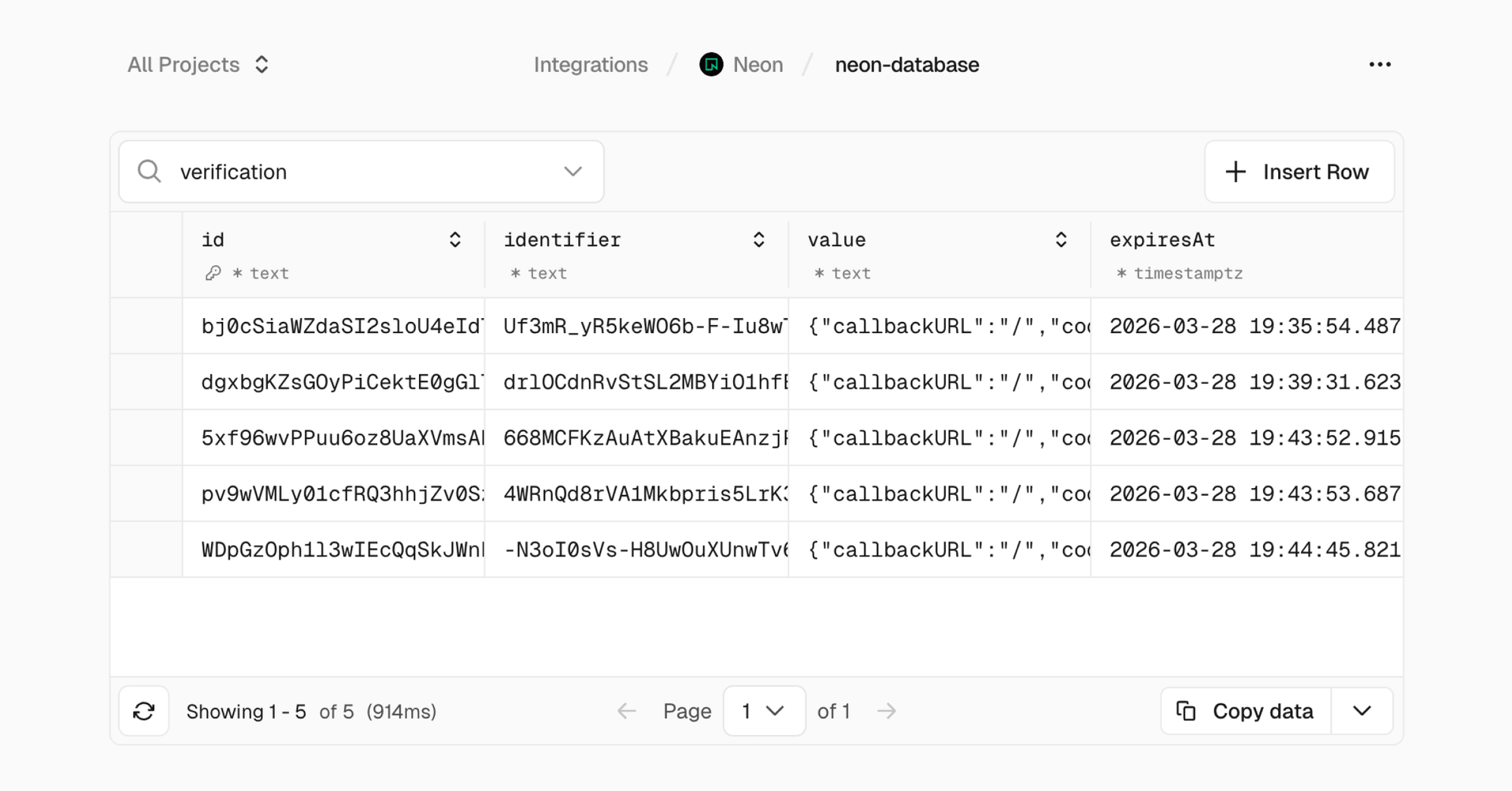
Task: Click the search magnifier icon
Action: click(x=150, y=172)
